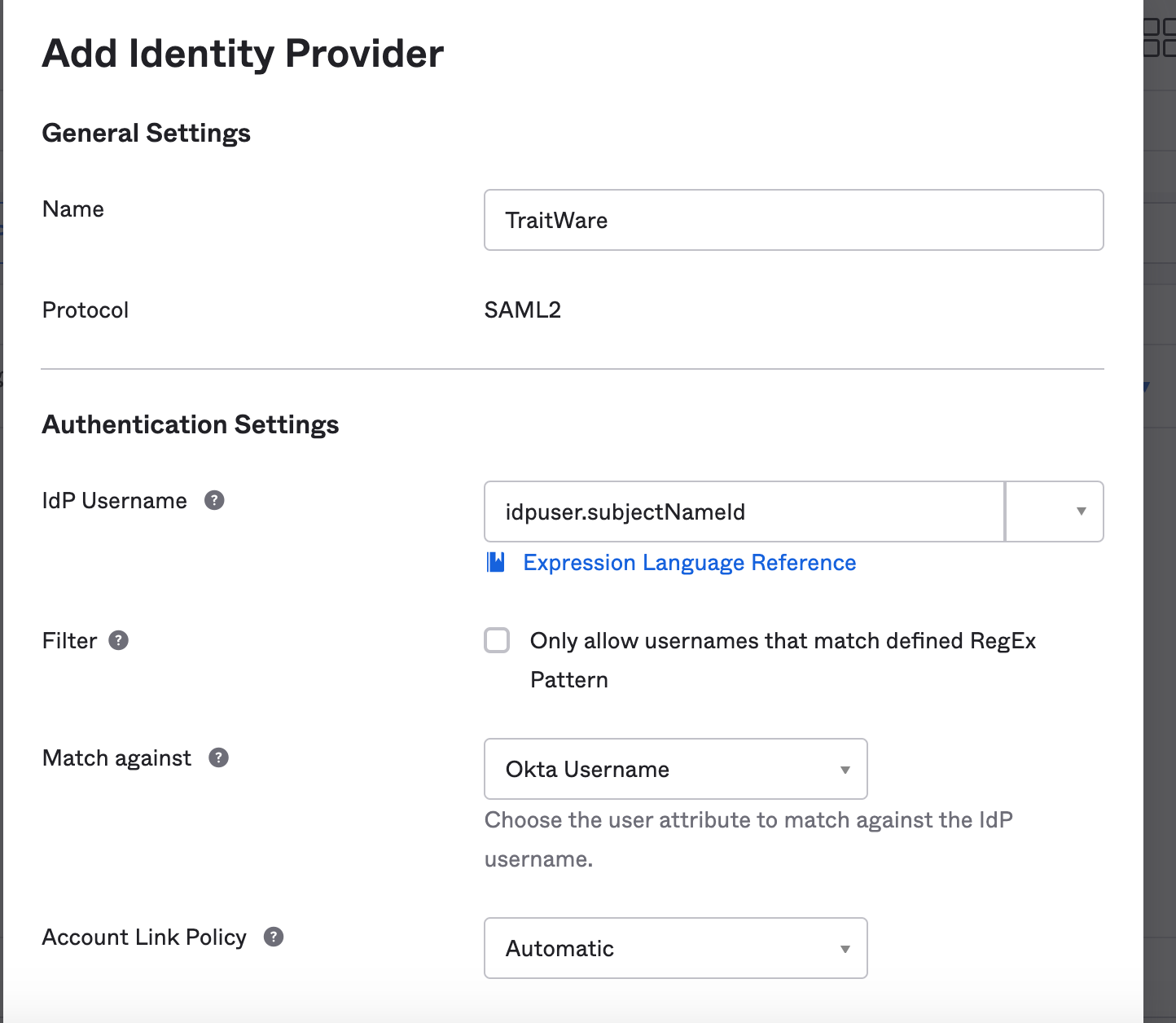Open the Expression Language Reference link
Viewport: 1176px width, 1023px height.
[x=689, y=562]
